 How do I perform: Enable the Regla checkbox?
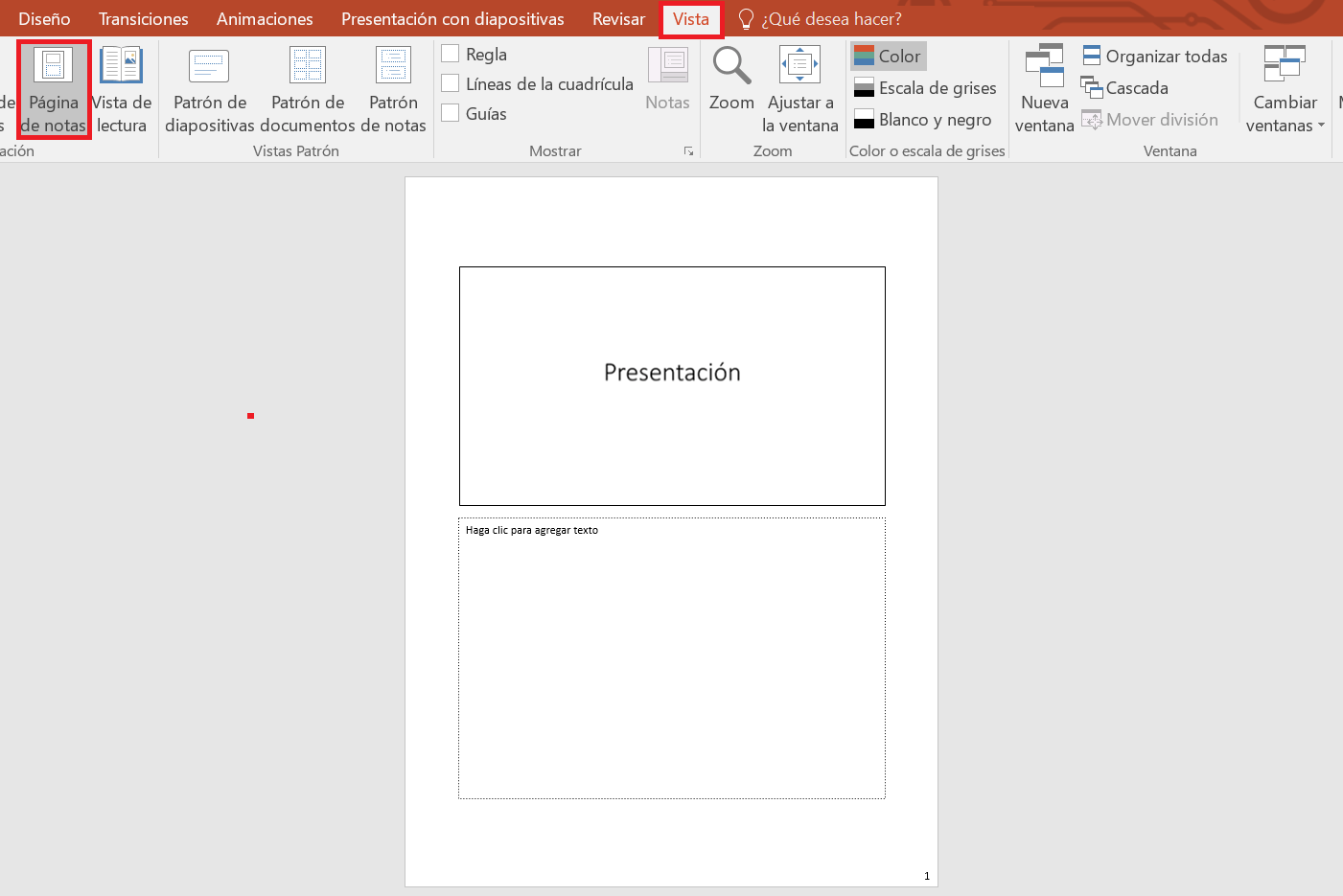click(451, 54)
